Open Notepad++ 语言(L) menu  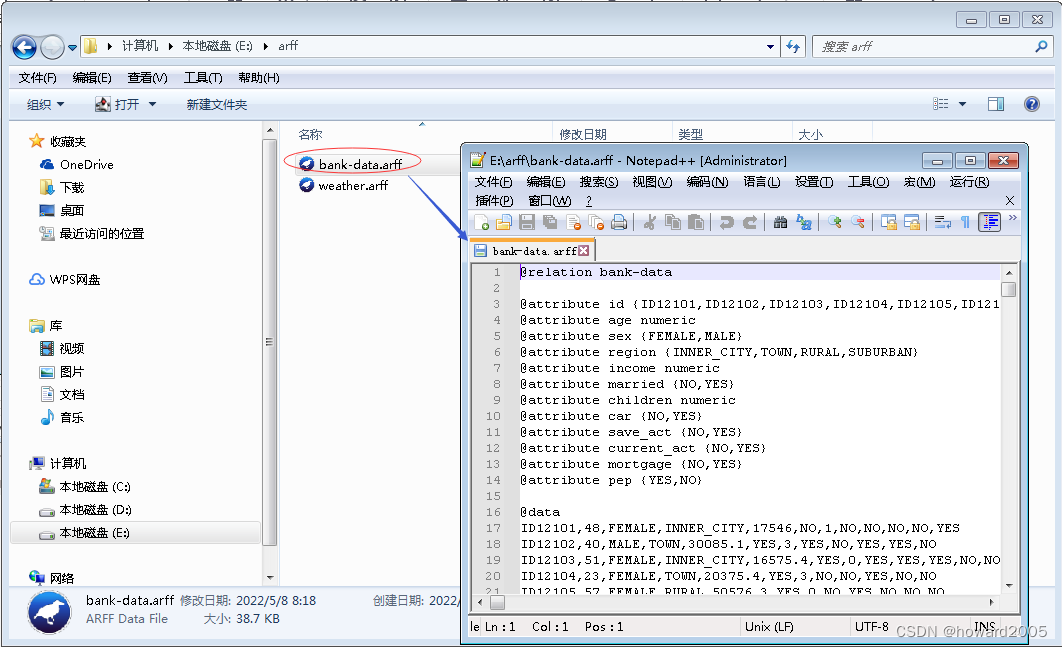tap(761, 182)
